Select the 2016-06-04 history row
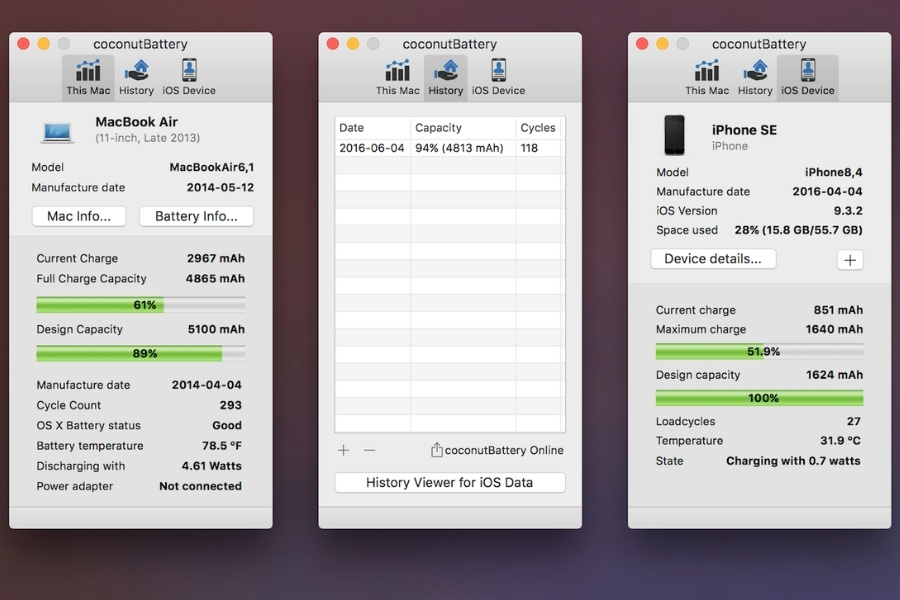 [x=448, y=148]
